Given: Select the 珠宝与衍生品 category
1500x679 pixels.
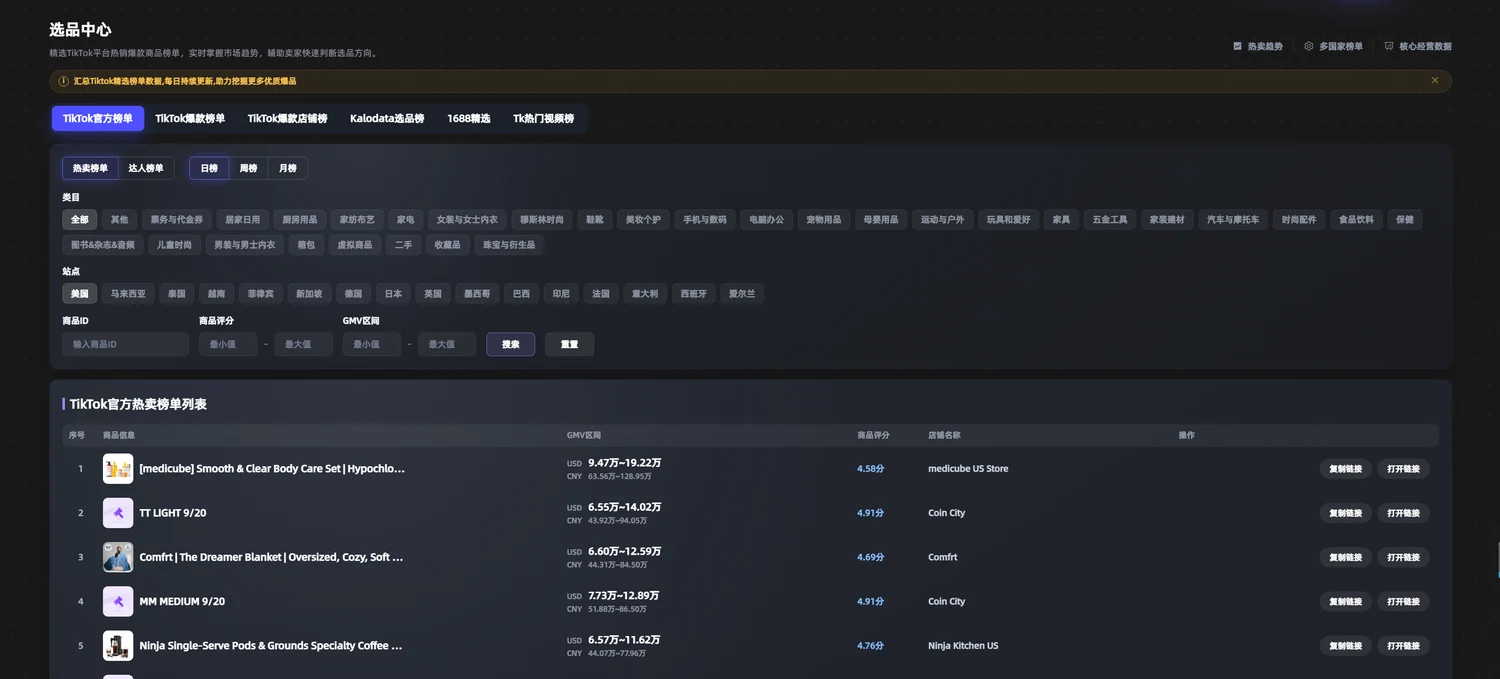Looking at the screenshot, I should [x=509, y=245].
